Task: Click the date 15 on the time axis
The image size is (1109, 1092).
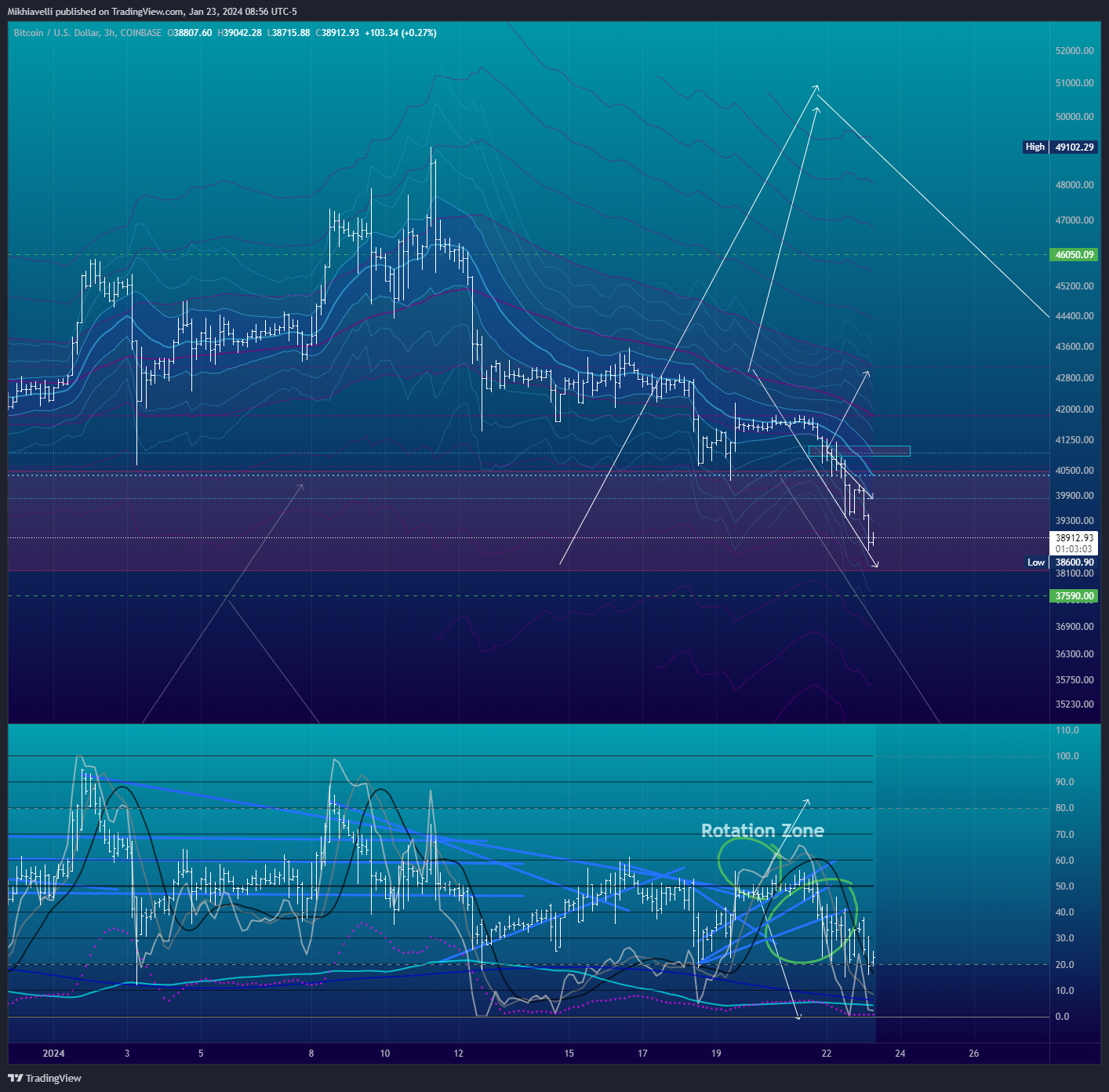Action: (569, 1054)
